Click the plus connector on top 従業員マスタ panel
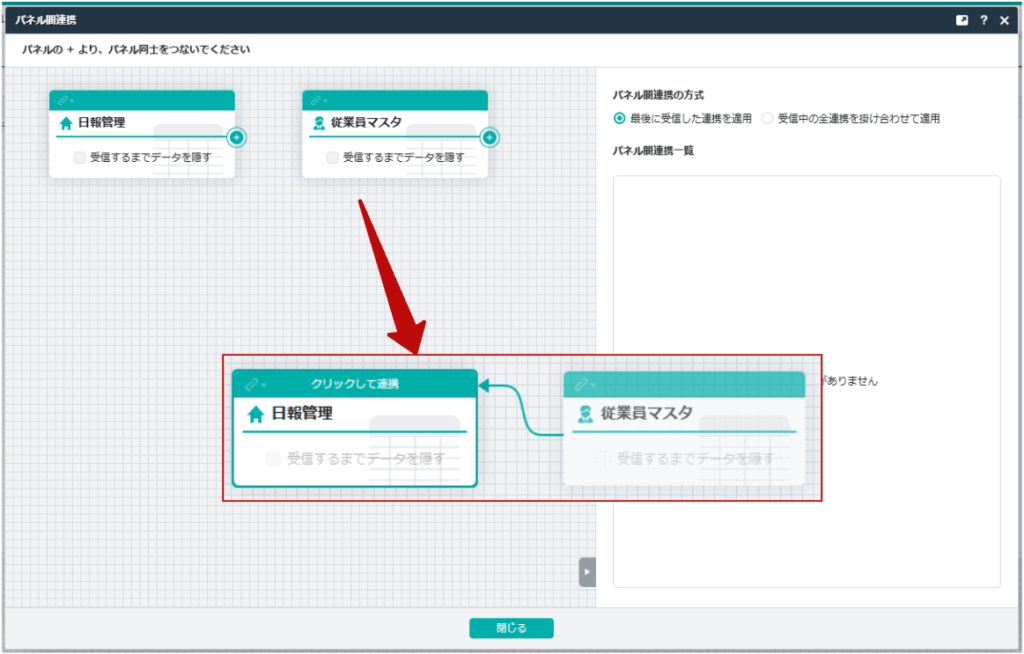 [489, 137]
